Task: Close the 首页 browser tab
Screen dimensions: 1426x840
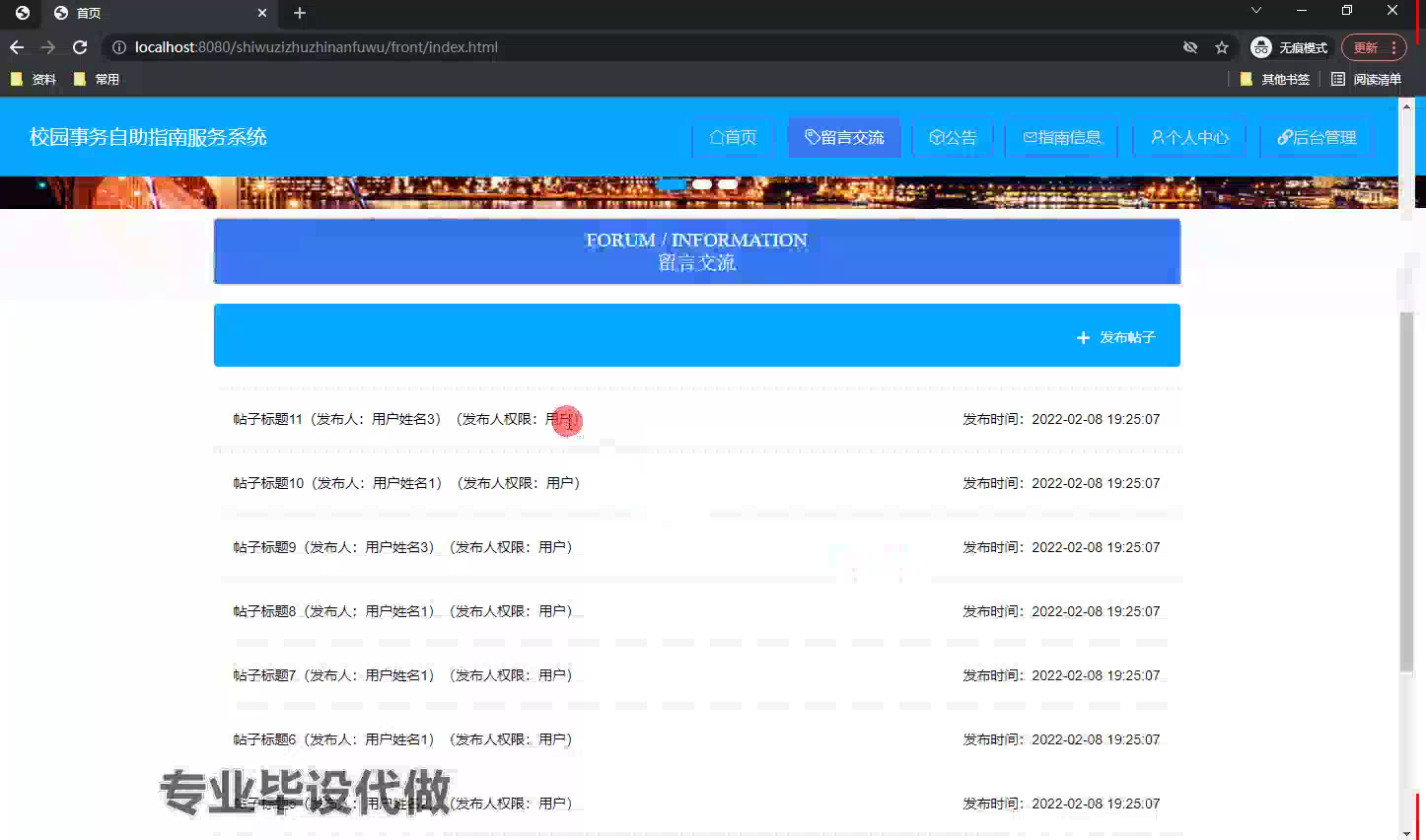Action: pos(262,13)
